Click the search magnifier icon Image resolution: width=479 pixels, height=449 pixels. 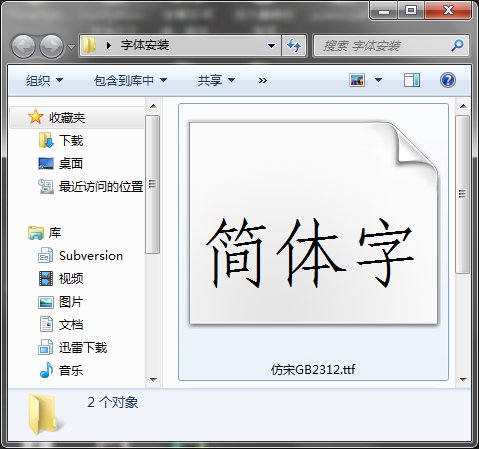click(x=457, y=45)
